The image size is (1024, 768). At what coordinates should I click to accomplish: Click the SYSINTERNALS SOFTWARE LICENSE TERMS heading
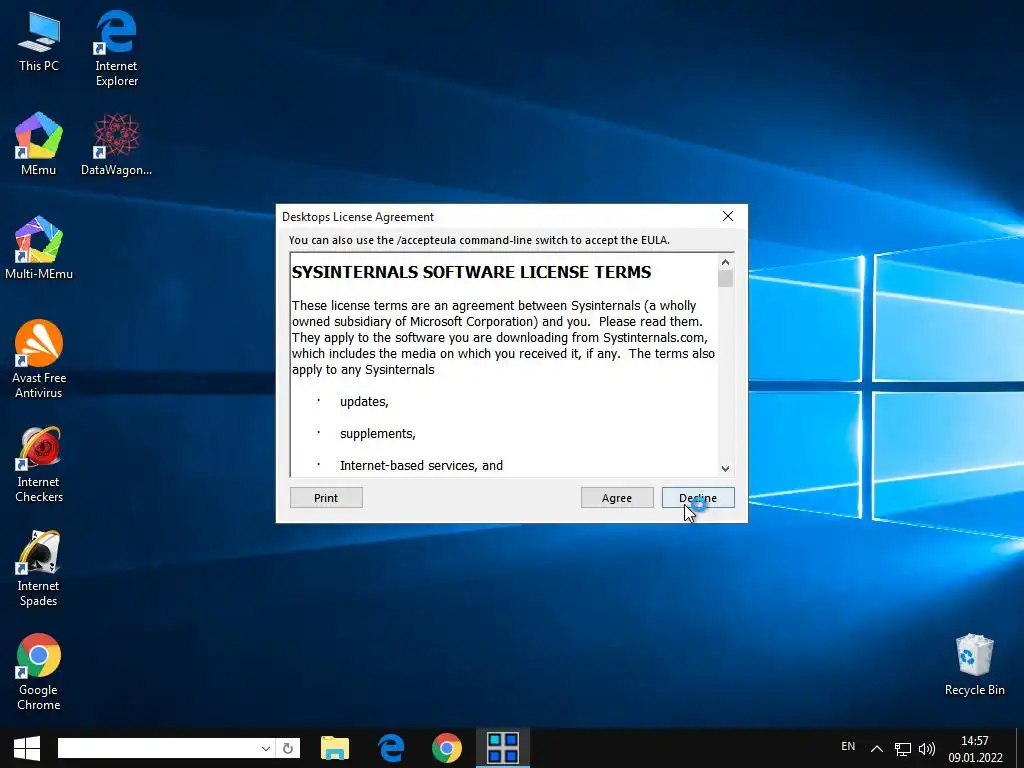(x=472, y=272)
